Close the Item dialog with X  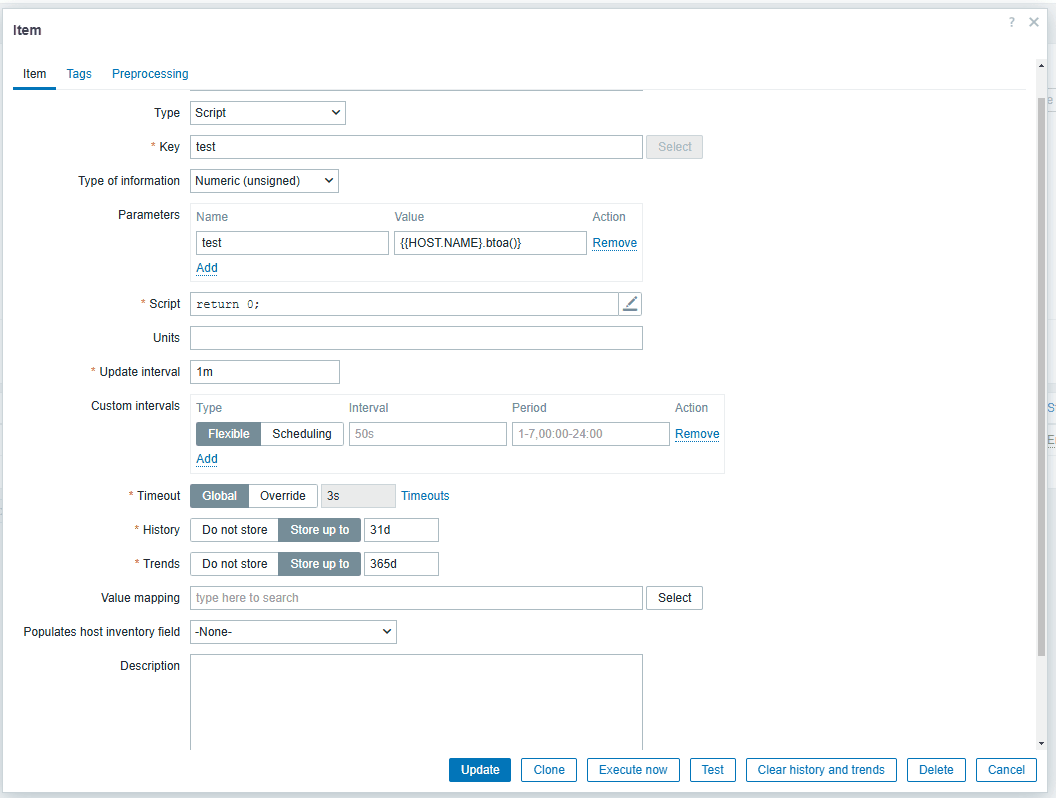(x=1034, y=22)
